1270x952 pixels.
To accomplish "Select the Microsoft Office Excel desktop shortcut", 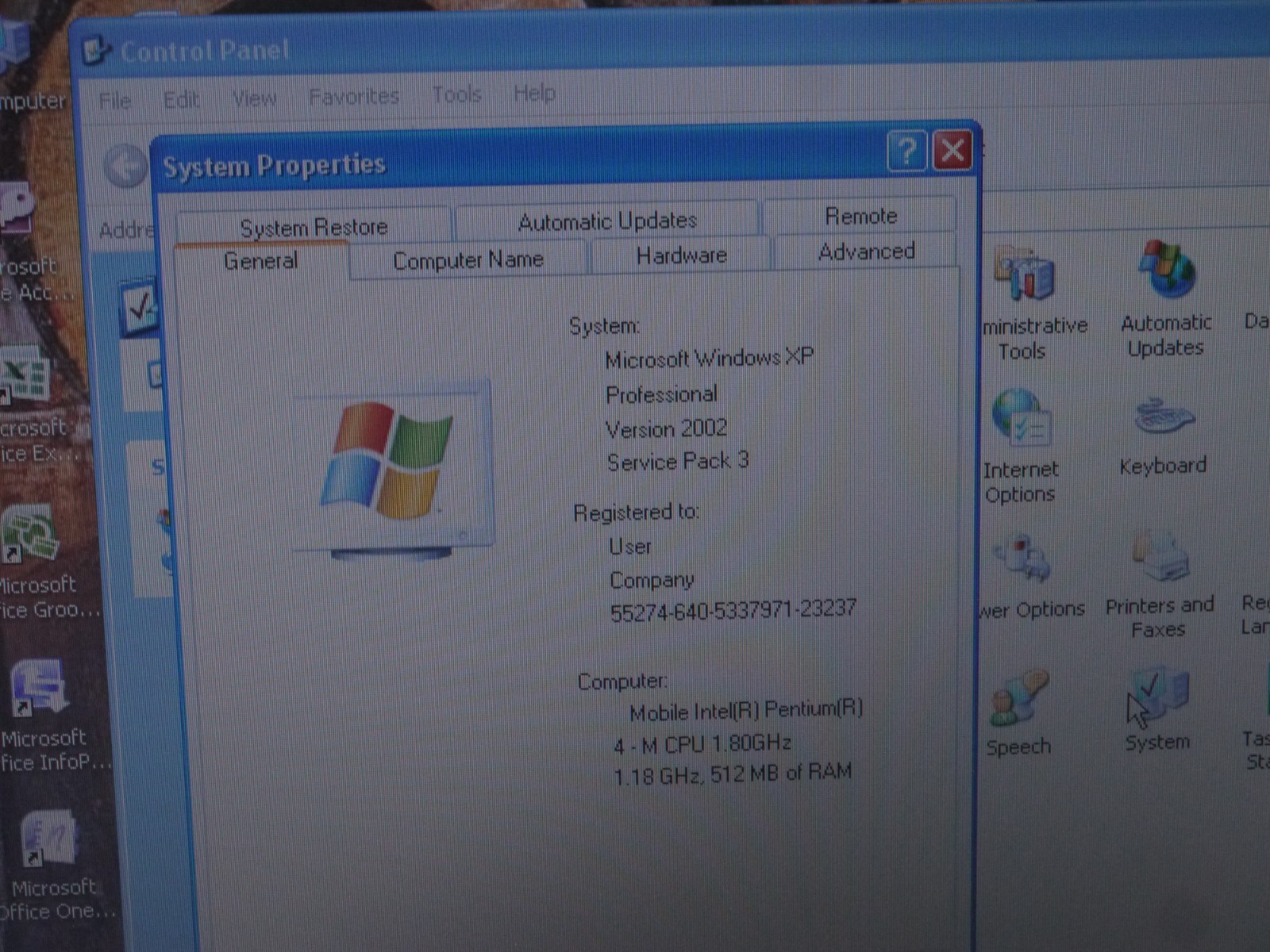I will coord(25,378).
